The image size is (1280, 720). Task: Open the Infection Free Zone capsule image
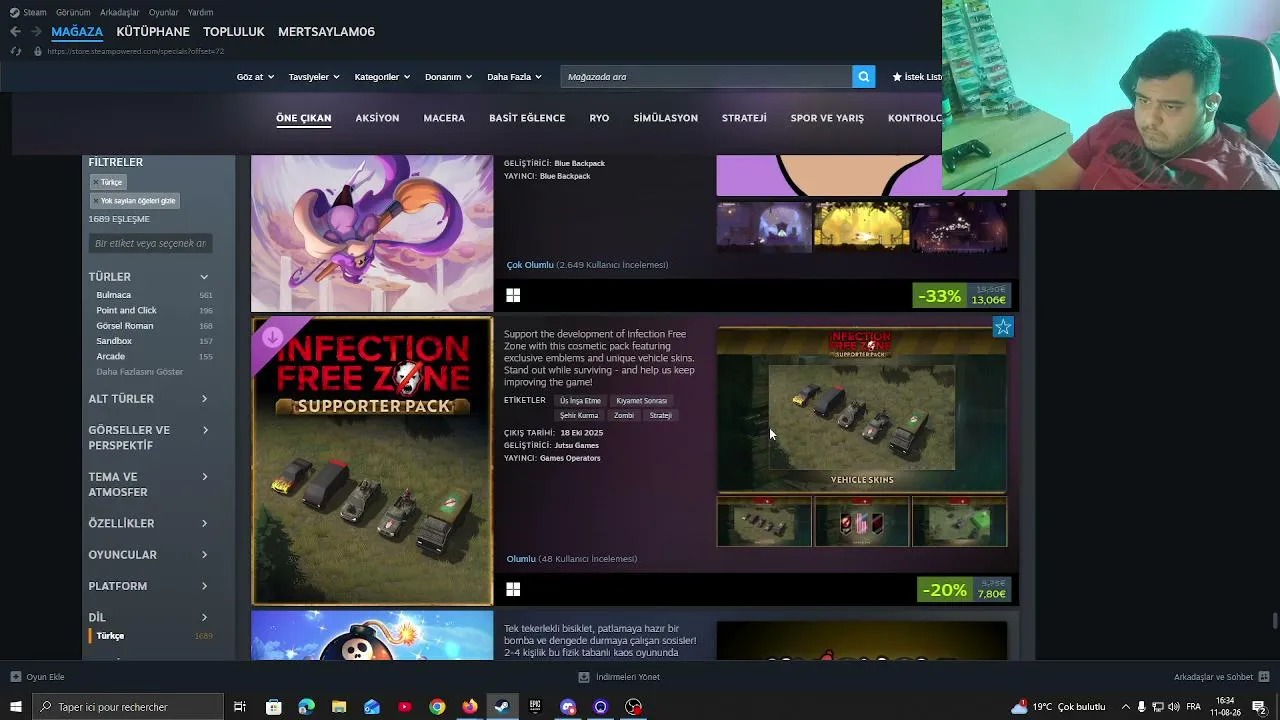click(x=372, y=461)
